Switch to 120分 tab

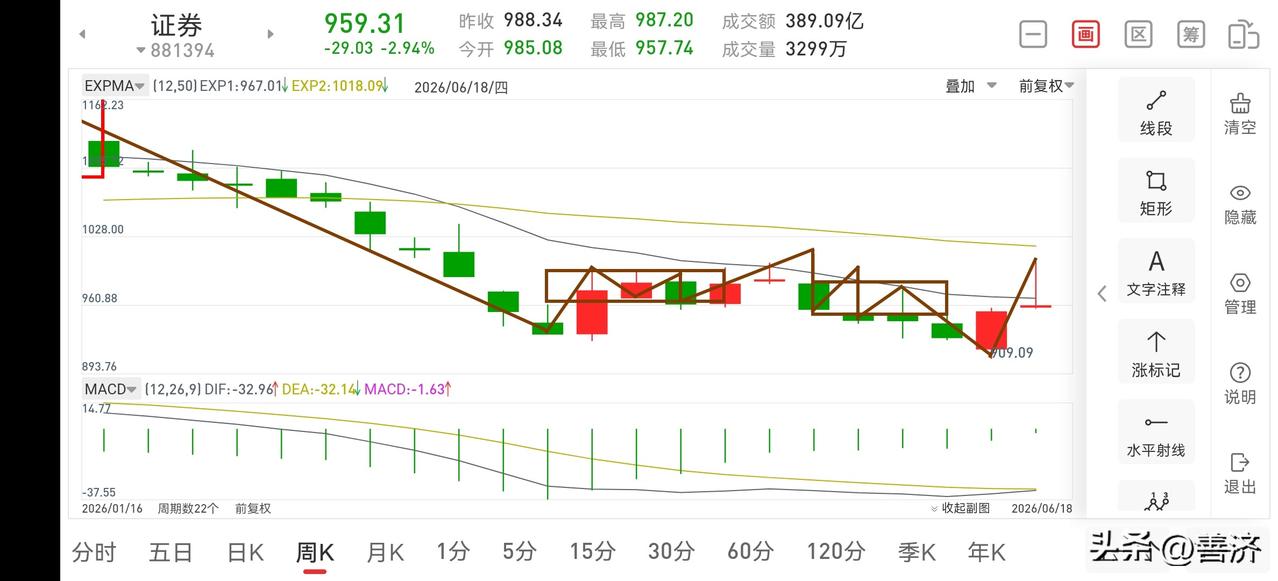tap(836, 552)
